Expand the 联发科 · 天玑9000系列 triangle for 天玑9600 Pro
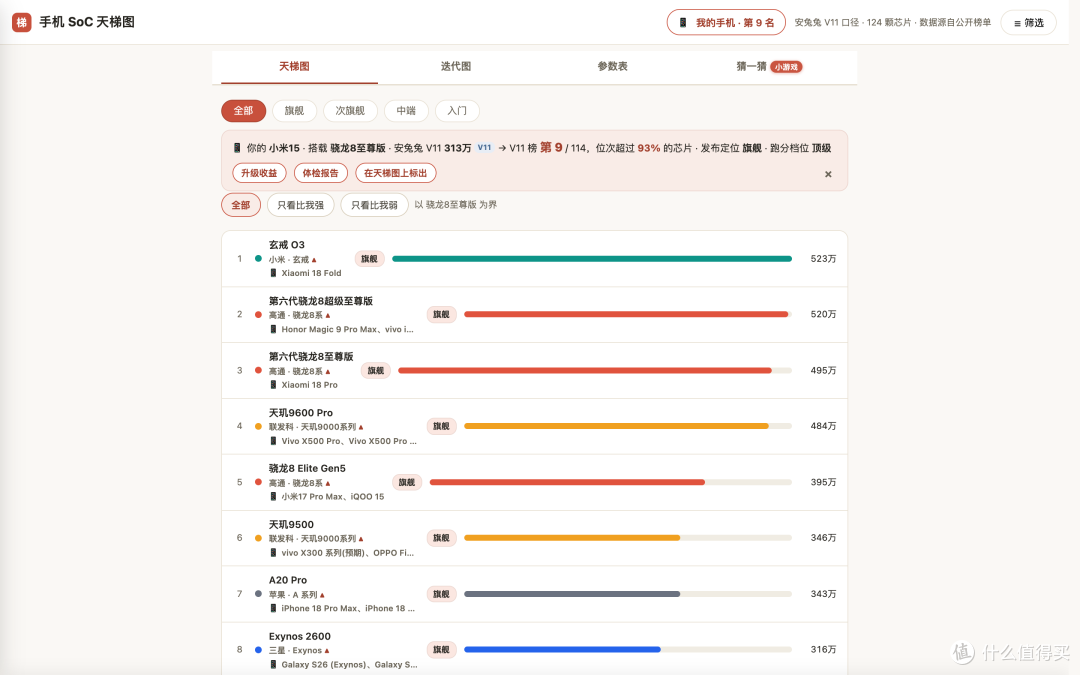The width and height of the screenshot is (1080, 675). (361, 428)
